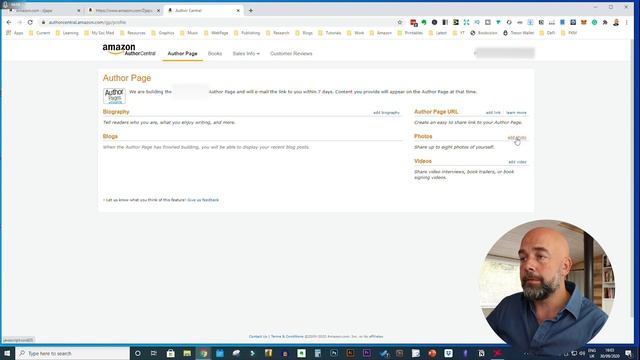The height and width of the screenshot is (360, 640).
Task: Open the Publishing bookmarks folder
Action: (x=247, y=33)
